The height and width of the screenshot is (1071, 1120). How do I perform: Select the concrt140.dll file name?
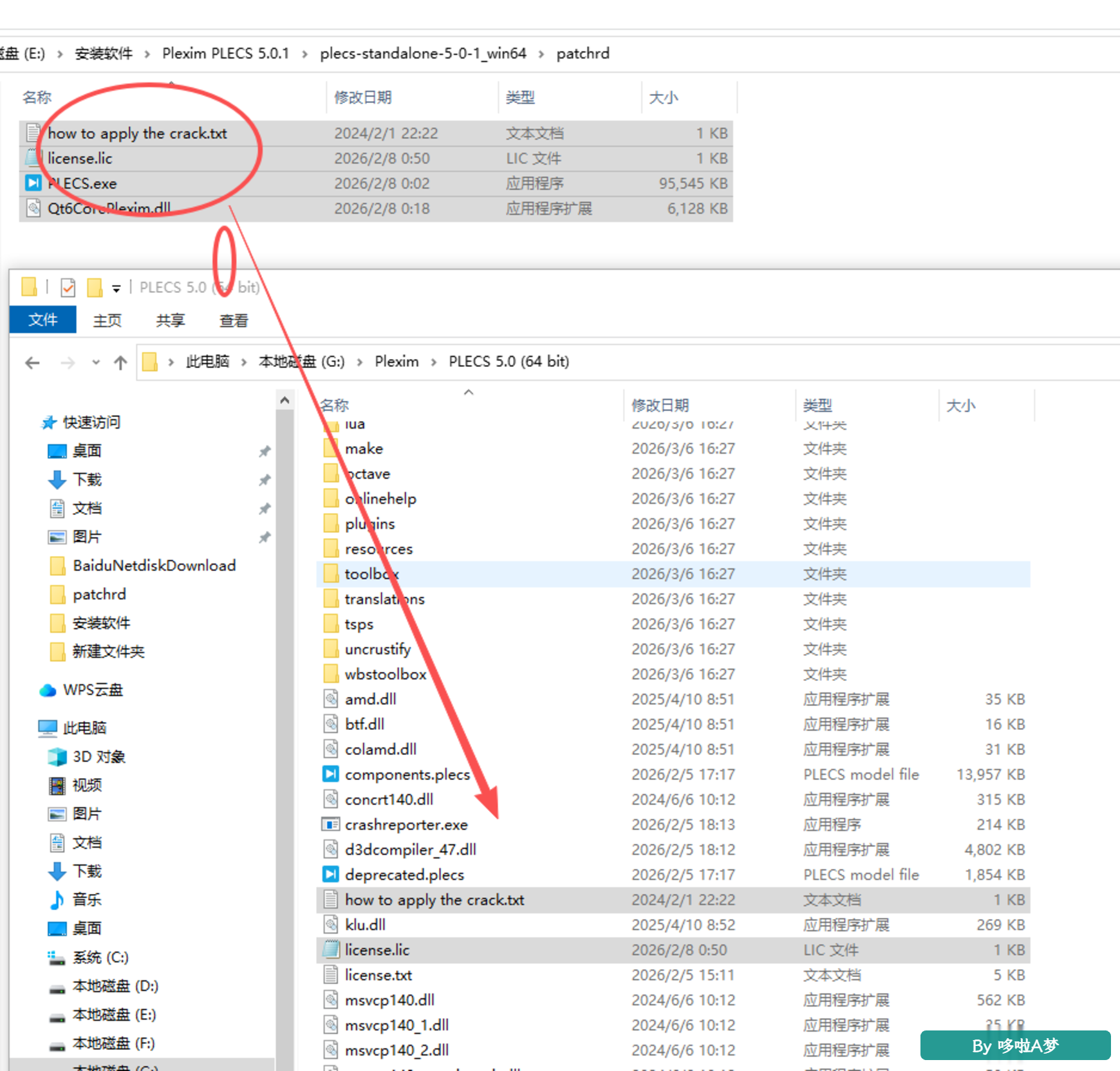pos(389,799)
